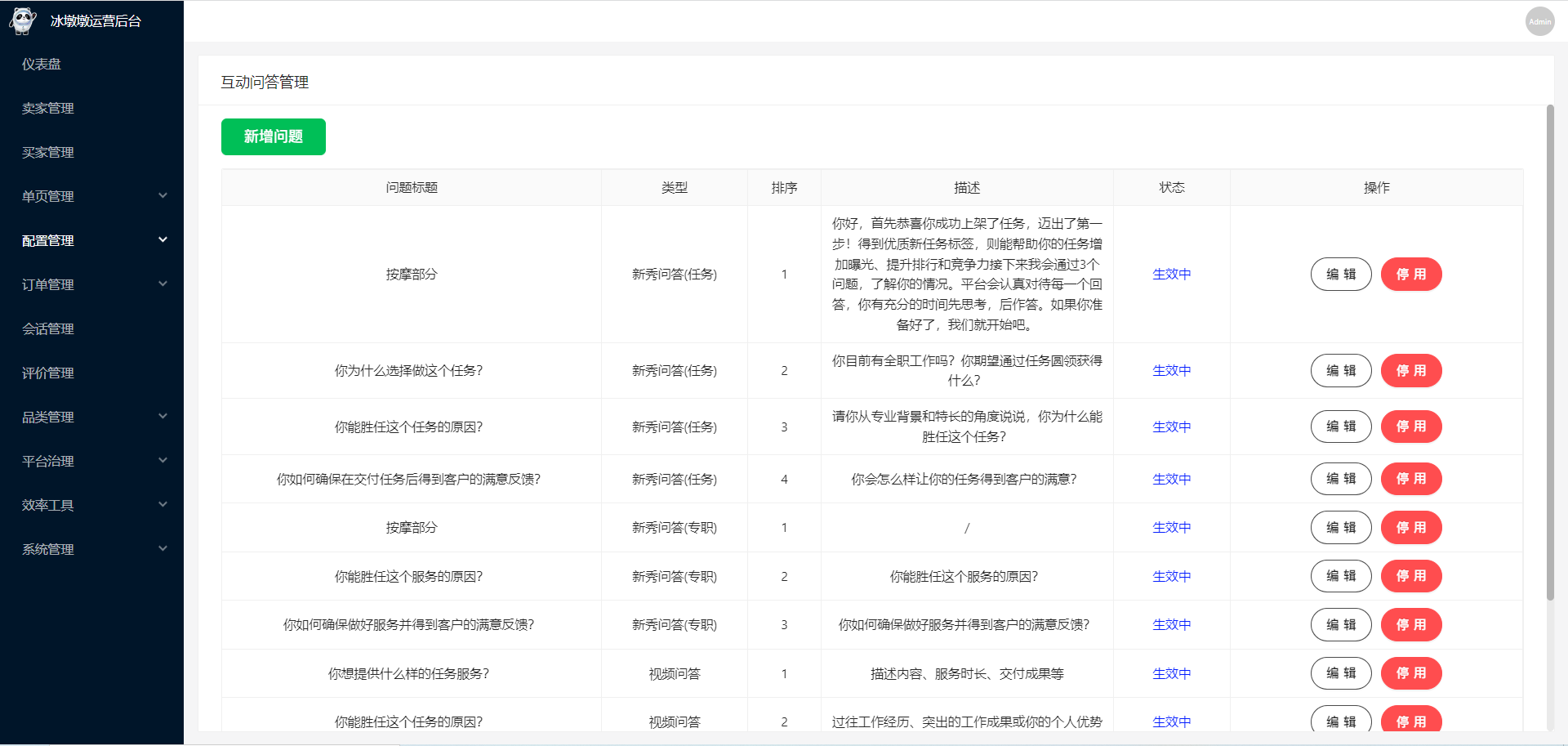1568x746 pixels.
Task: Go to 买家管理 menu item
Action: (x=47, y=152)
